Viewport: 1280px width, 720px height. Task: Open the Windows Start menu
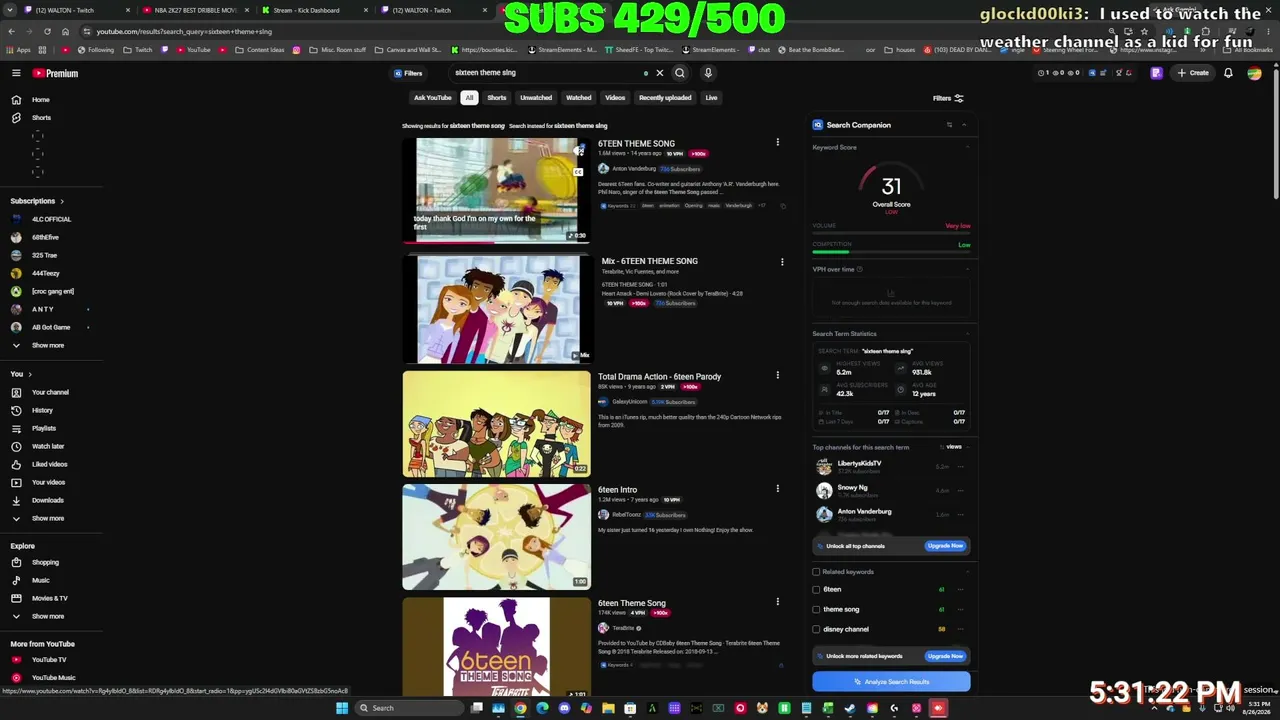point(342,708)
